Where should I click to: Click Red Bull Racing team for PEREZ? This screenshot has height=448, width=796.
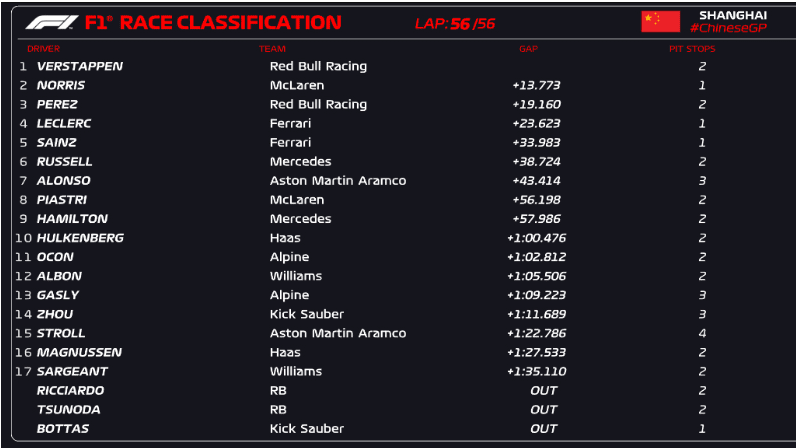(318, 104)
